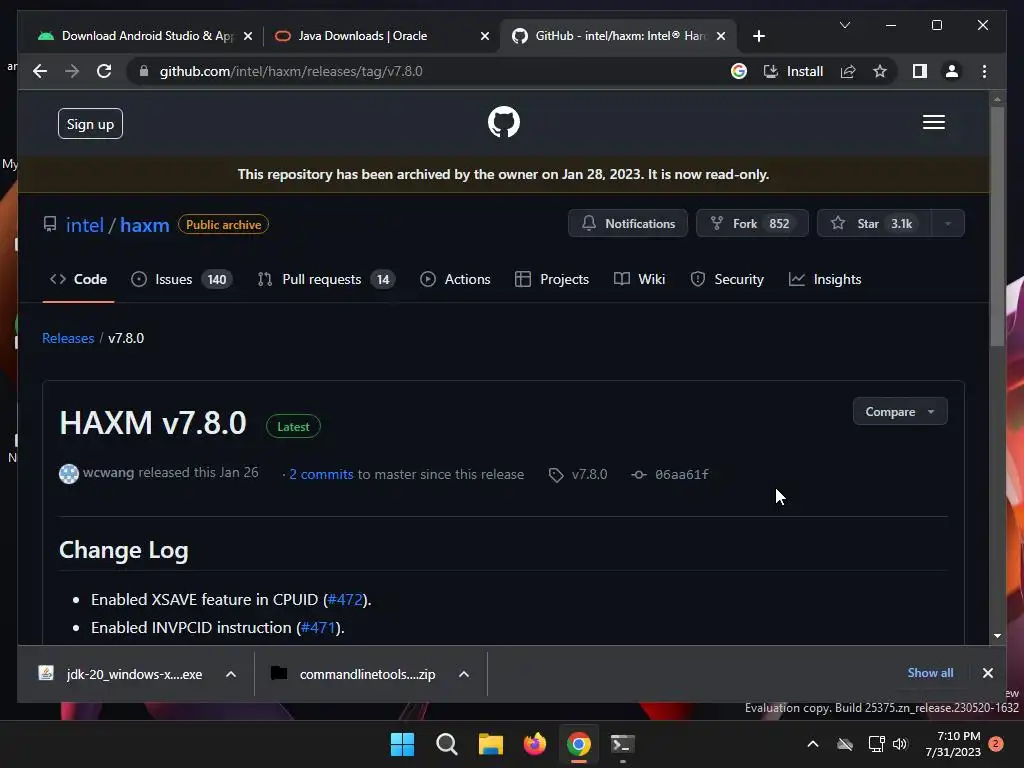
Task: Expand the Star lists dropdown arrow
Action: coord(948,223)
